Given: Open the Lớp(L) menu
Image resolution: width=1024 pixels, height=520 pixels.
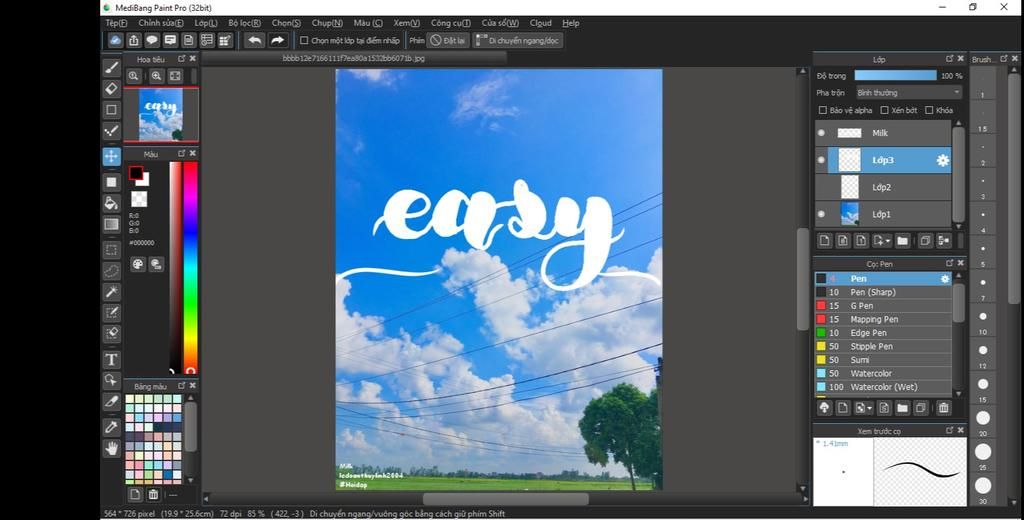Looking at the screenshot, I should (206, 23).
